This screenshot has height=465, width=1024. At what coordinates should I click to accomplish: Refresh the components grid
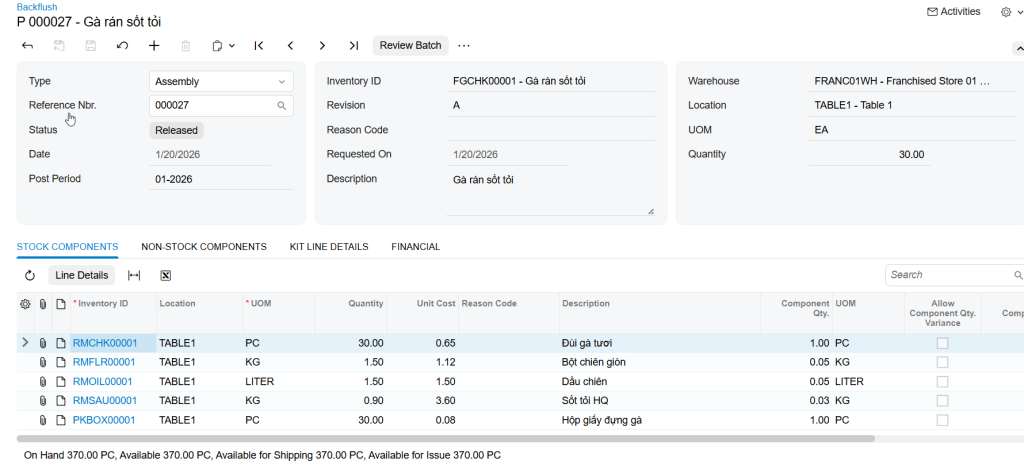(x=29, y=276)
